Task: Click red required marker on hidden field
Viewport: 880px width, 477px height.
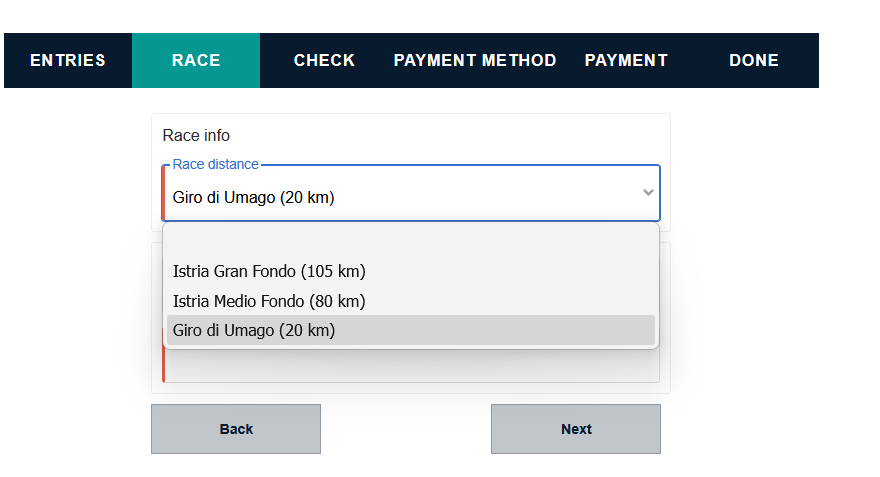Action: pyautogui.click(x=164, y=366)
